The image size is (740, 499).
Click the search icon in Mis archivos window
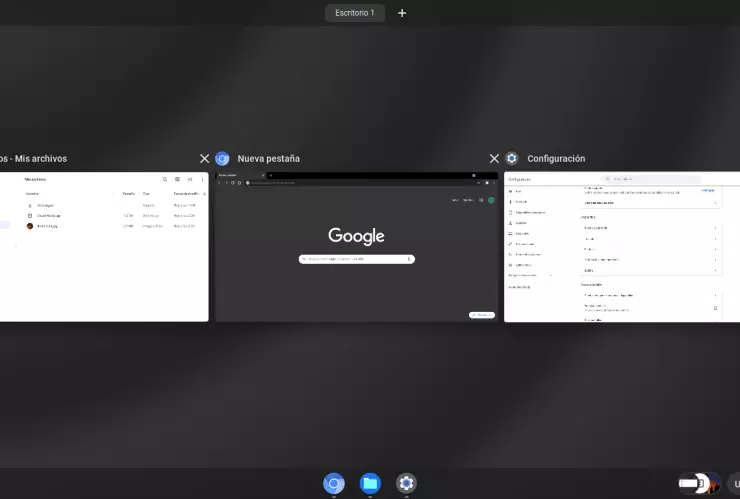point(165,179)
